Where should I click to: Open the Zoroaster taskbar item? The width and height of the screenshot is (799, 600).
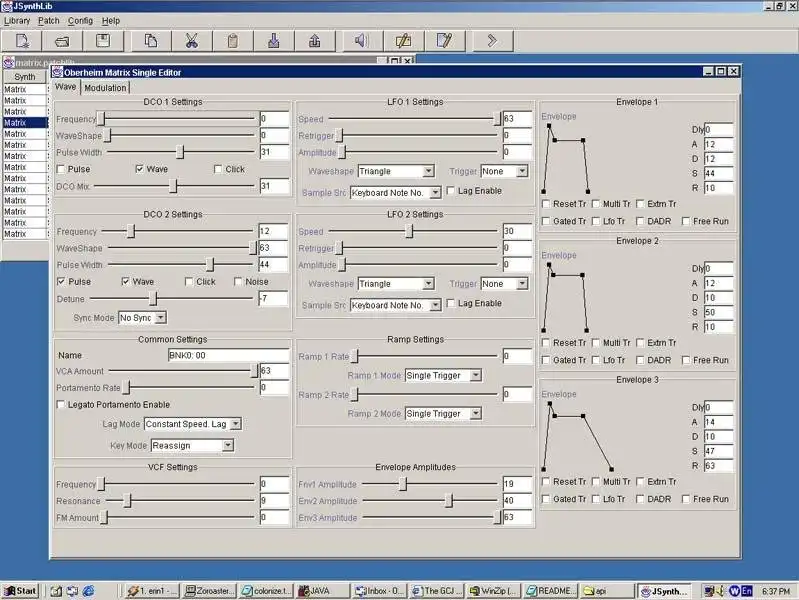pyautogui.click(x=209, y=591)
